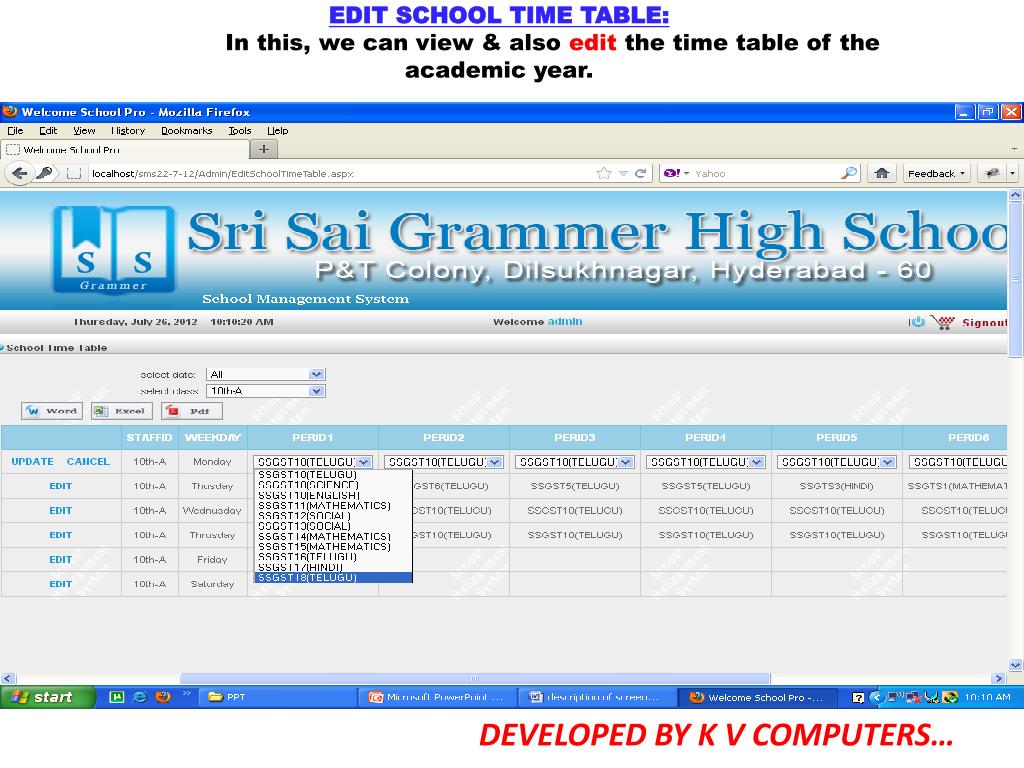
Task: Open the PERIOD2 staff dropdown
Action: click(443, 462)
